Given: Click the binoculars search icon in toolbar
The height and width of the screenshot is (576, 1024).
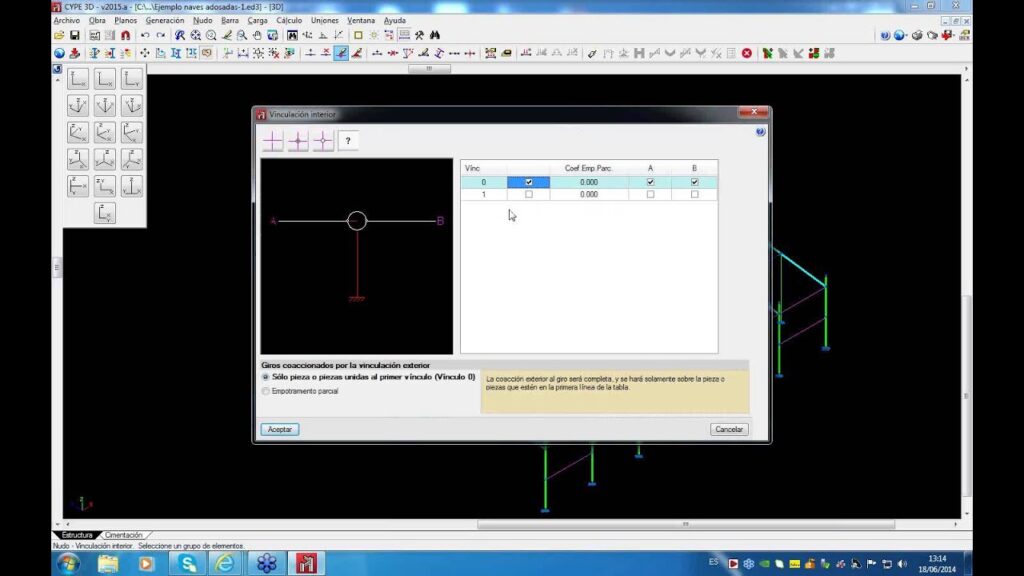Looking at the screenshot, I should (x=435, y=35).
